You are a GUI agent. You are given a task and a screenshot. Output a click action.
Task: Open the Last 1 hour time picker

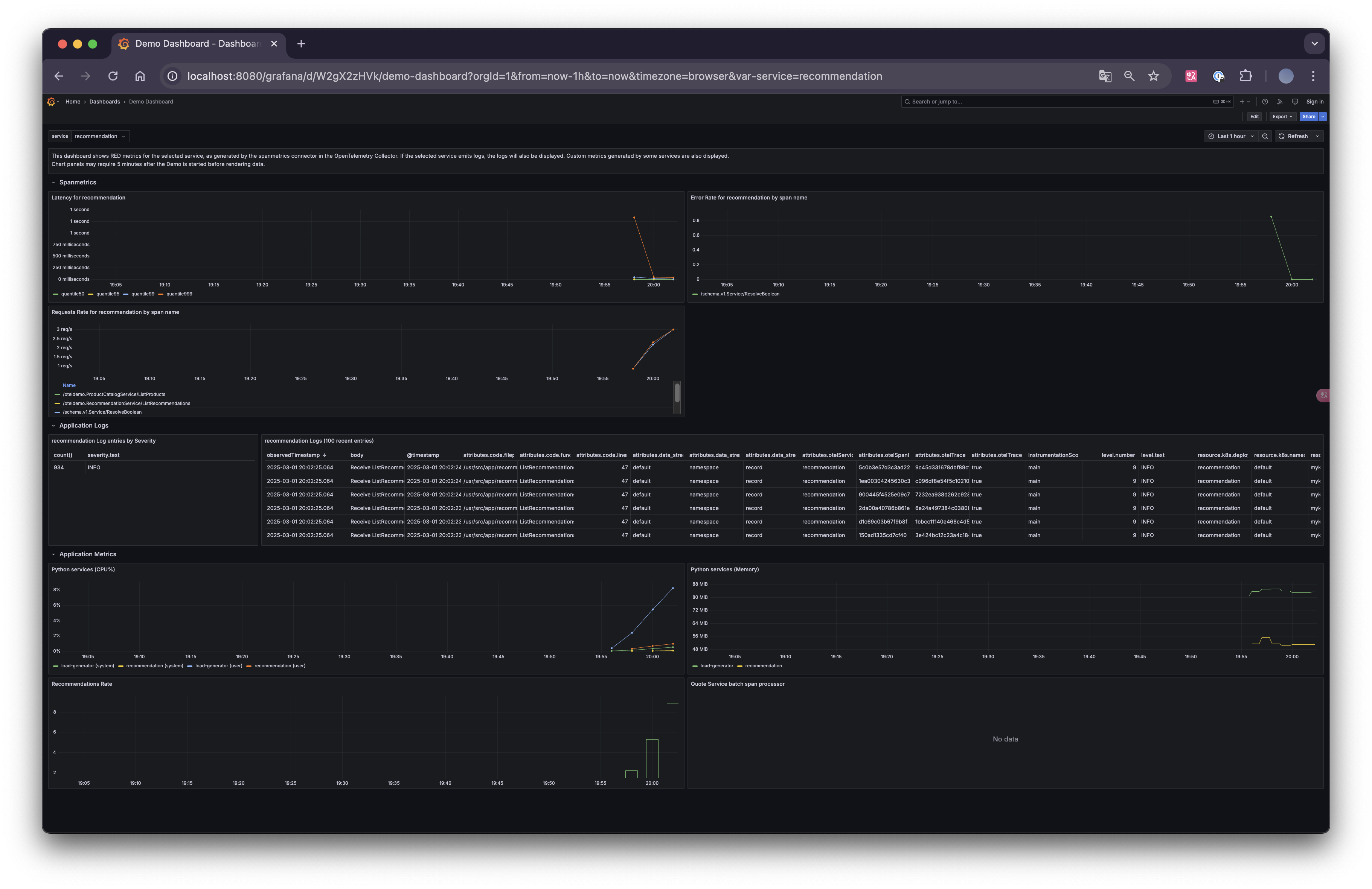[x=1231, y=136]
